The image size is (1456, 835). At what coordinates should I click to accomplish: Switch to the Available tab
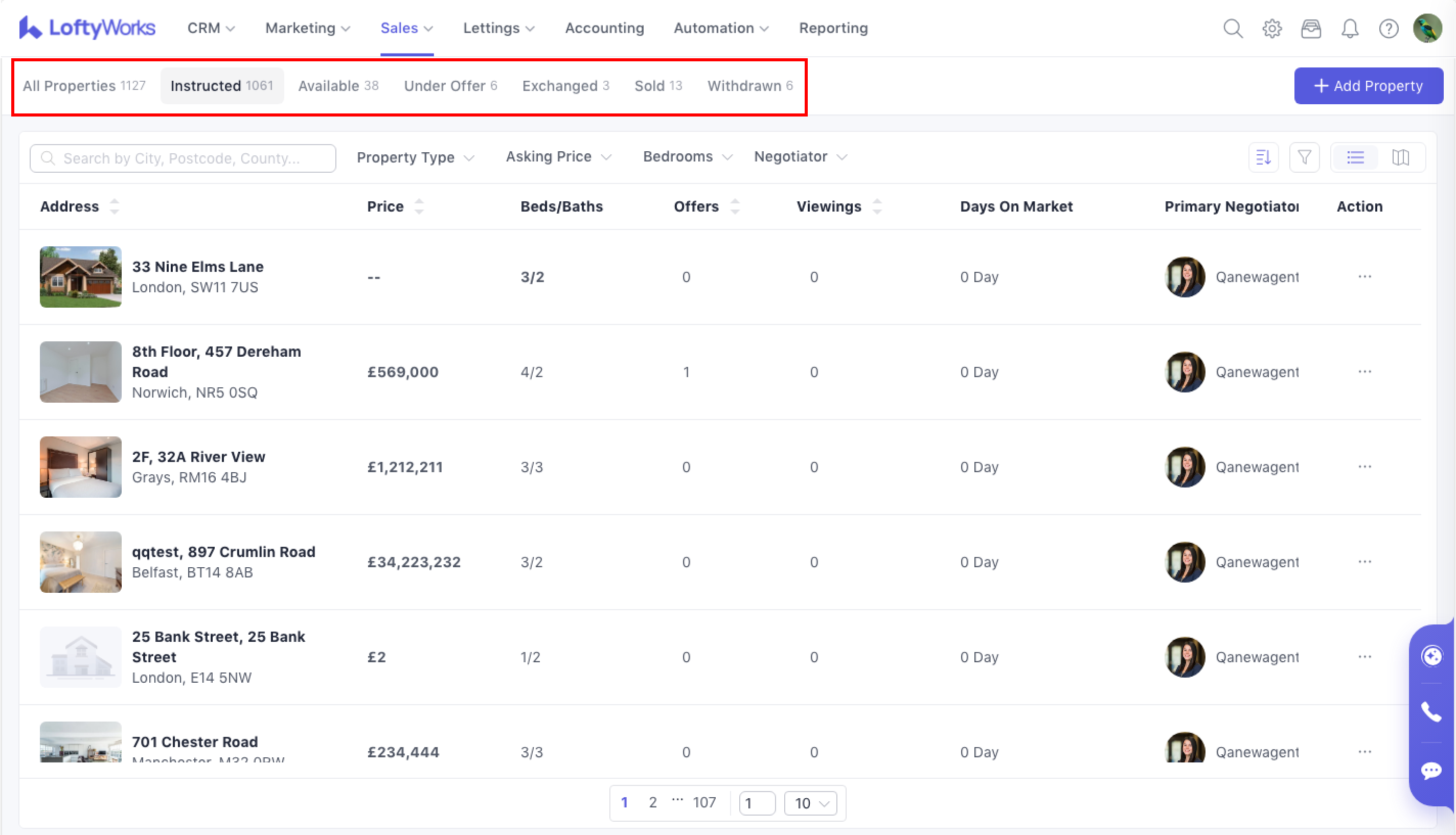338,85
